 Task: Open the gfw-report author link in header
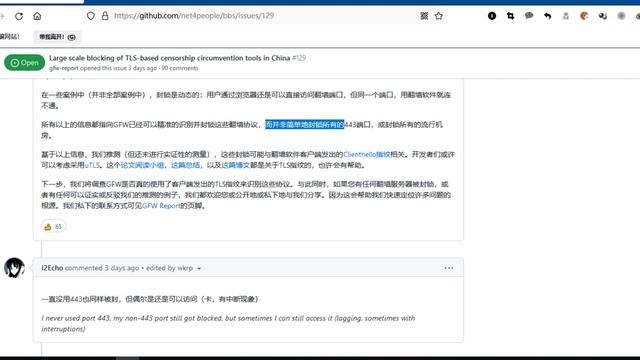tap(64, 68)
